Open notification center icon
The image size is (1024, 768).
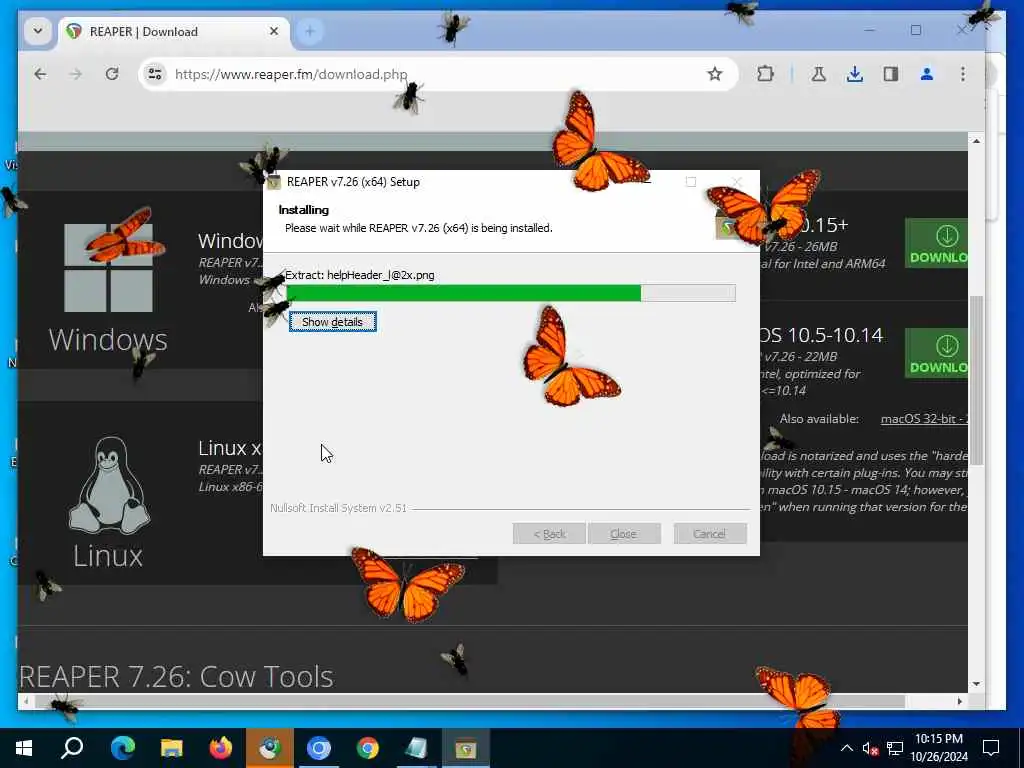pos(991,748)
